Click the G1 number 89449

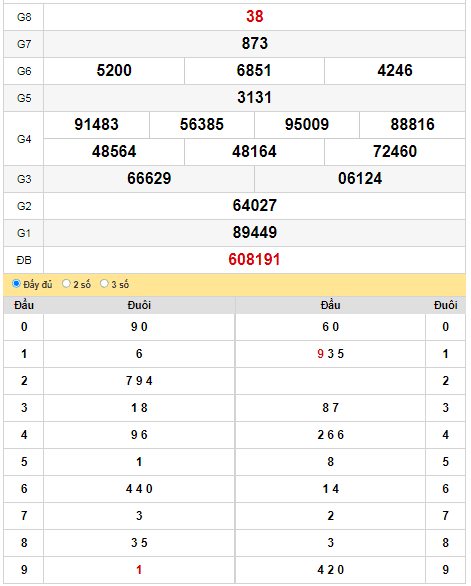pyautogui.click(x=255, y=232)
